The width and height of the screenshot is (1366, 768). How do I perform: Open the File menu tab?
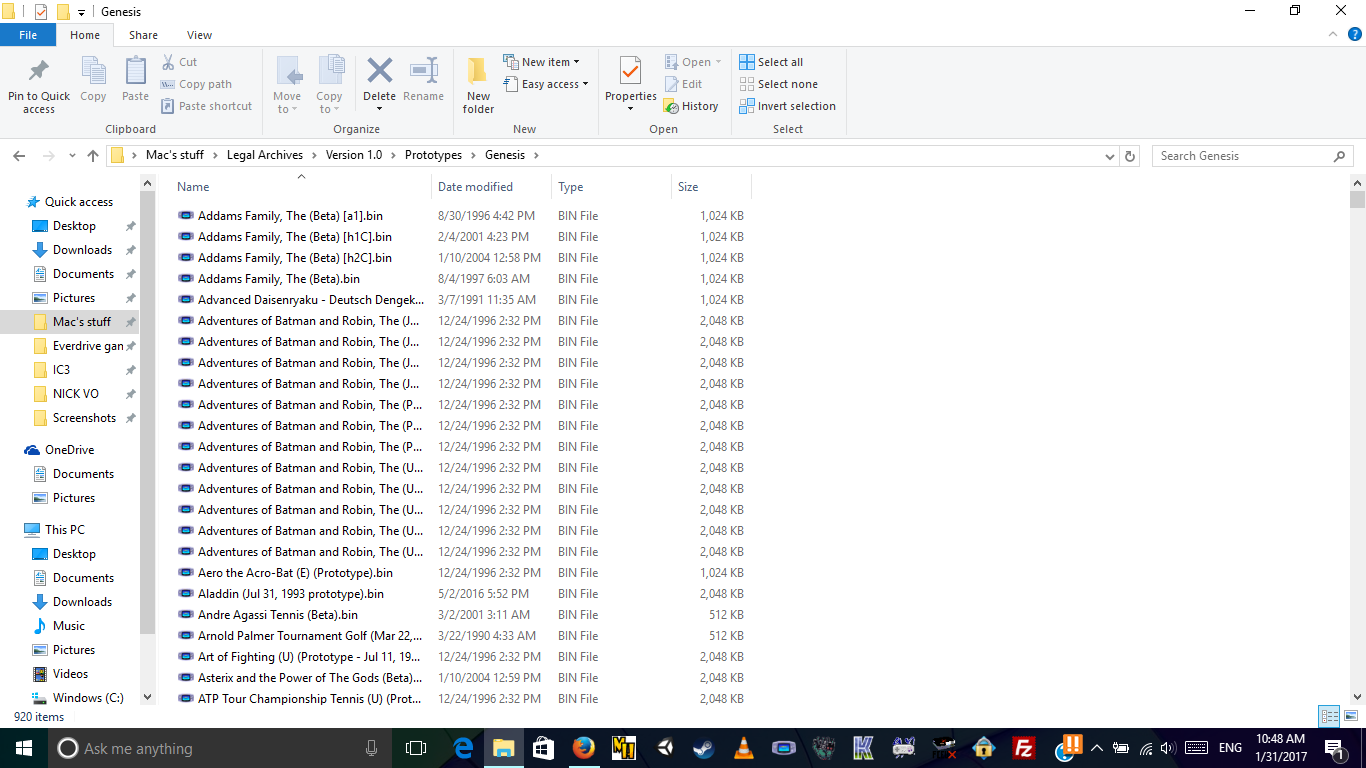point(28,35)
